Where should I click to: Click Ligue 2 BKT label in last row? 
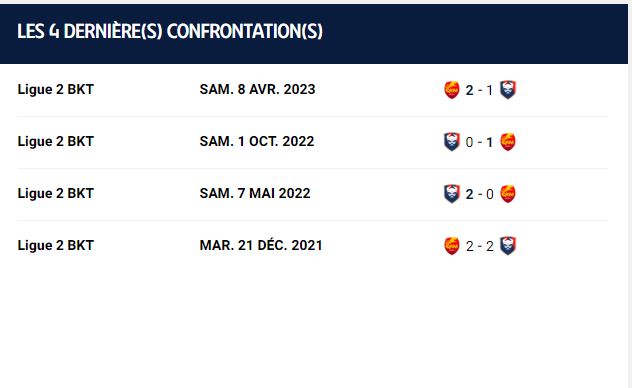[x=56, y=245]
